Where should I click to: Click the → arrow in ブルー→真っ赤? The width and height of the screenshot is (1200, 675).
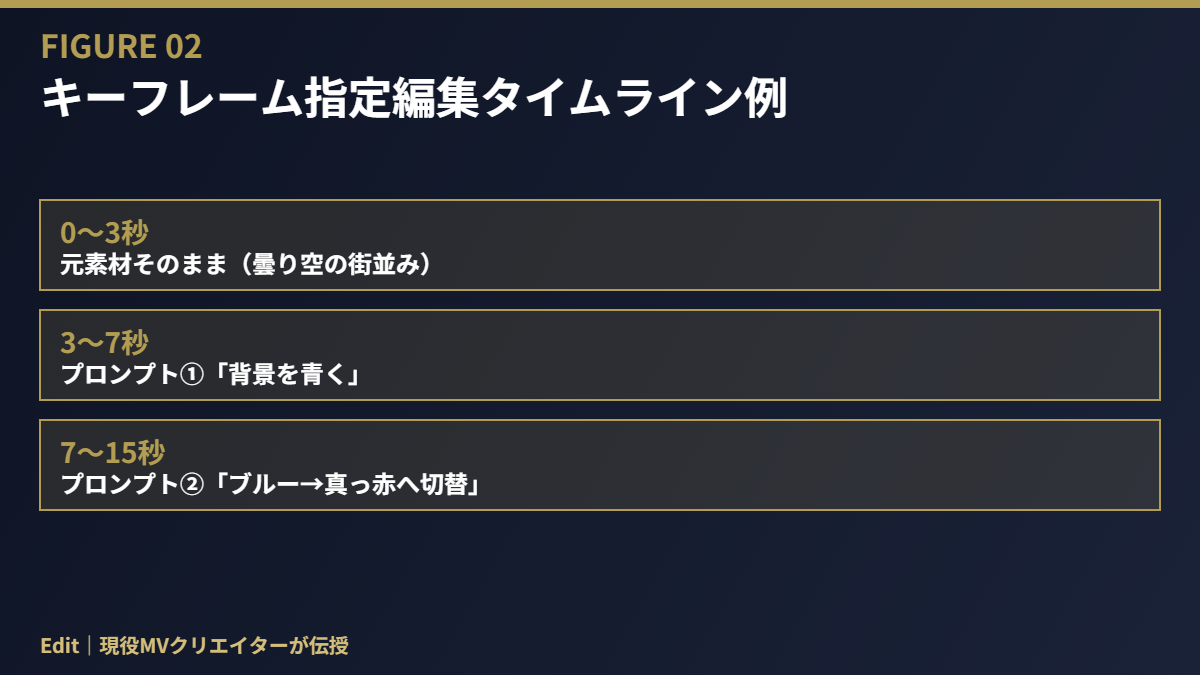312,485
